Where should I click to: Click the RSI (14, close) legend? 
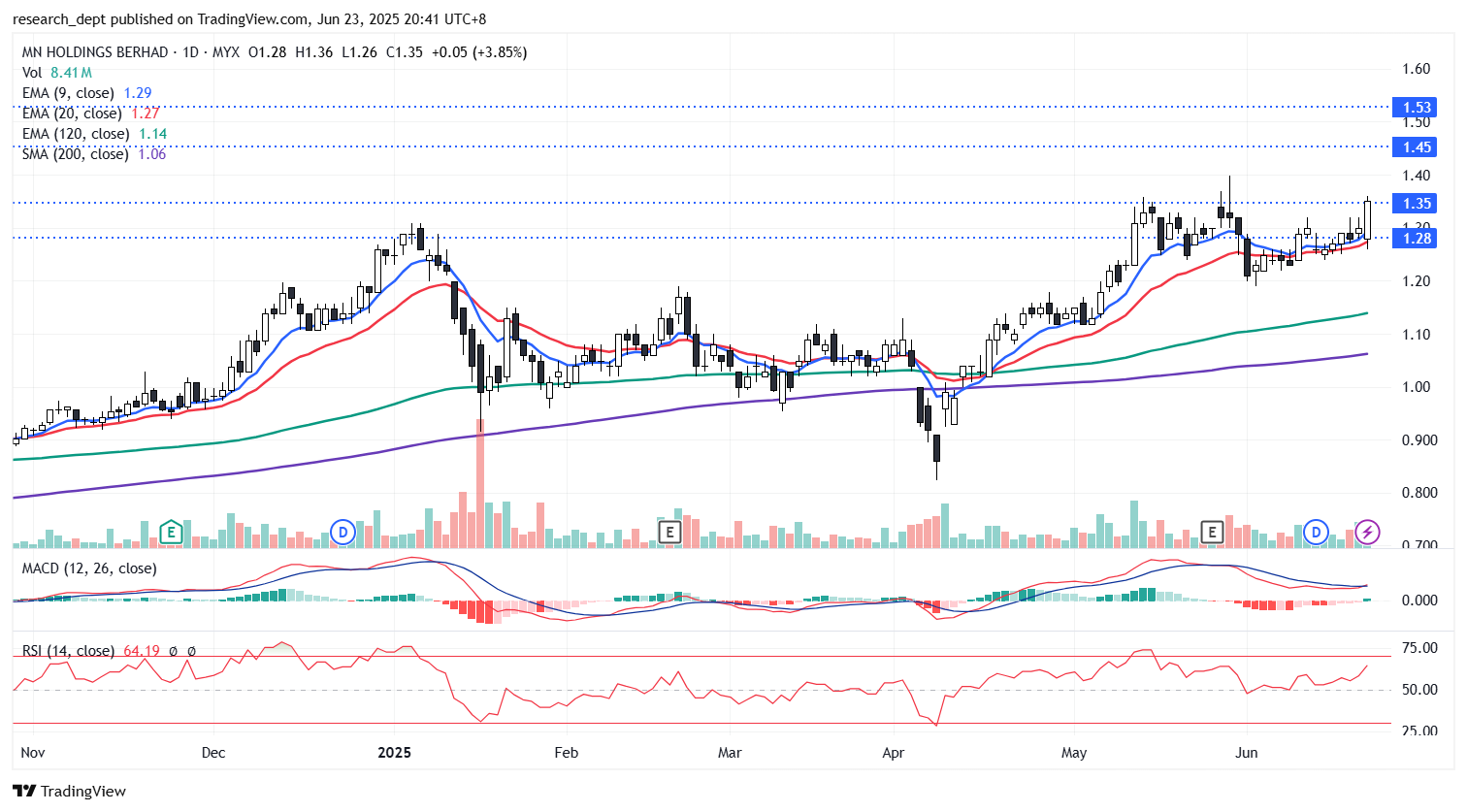click(x=68, y=651)
